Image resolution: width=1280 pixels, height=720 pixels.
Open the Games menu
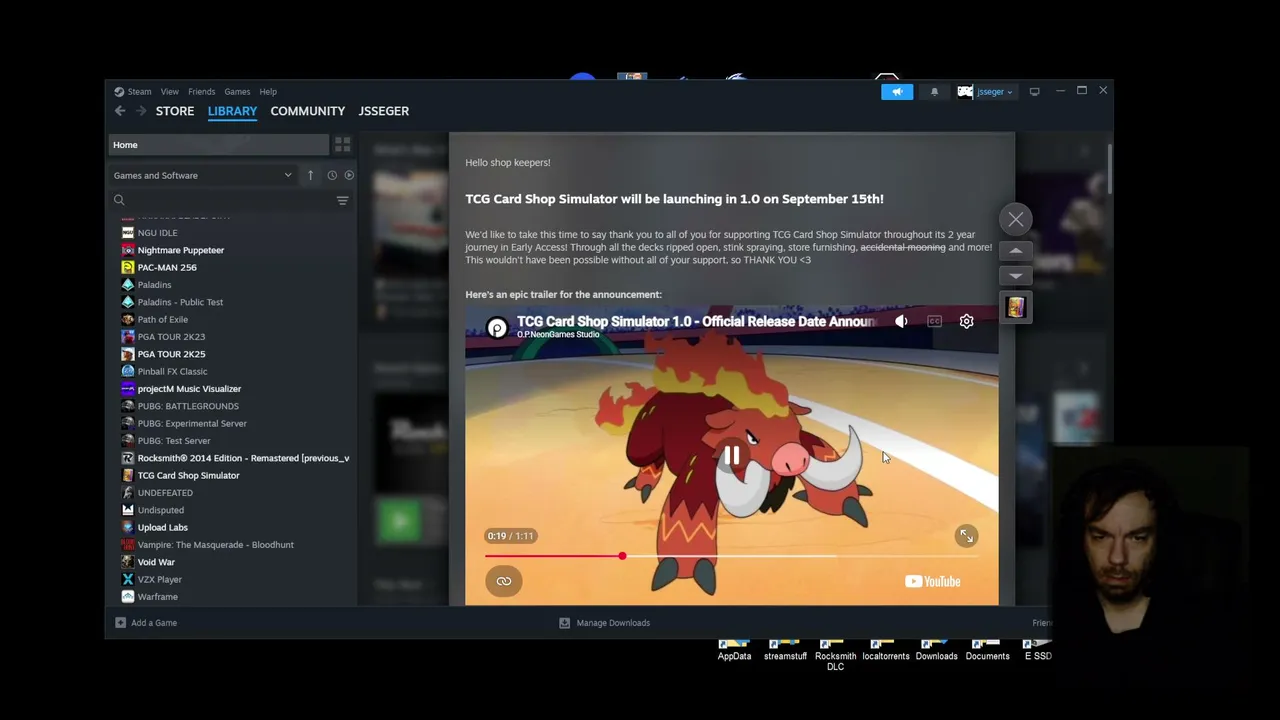(x=237, y=92)
